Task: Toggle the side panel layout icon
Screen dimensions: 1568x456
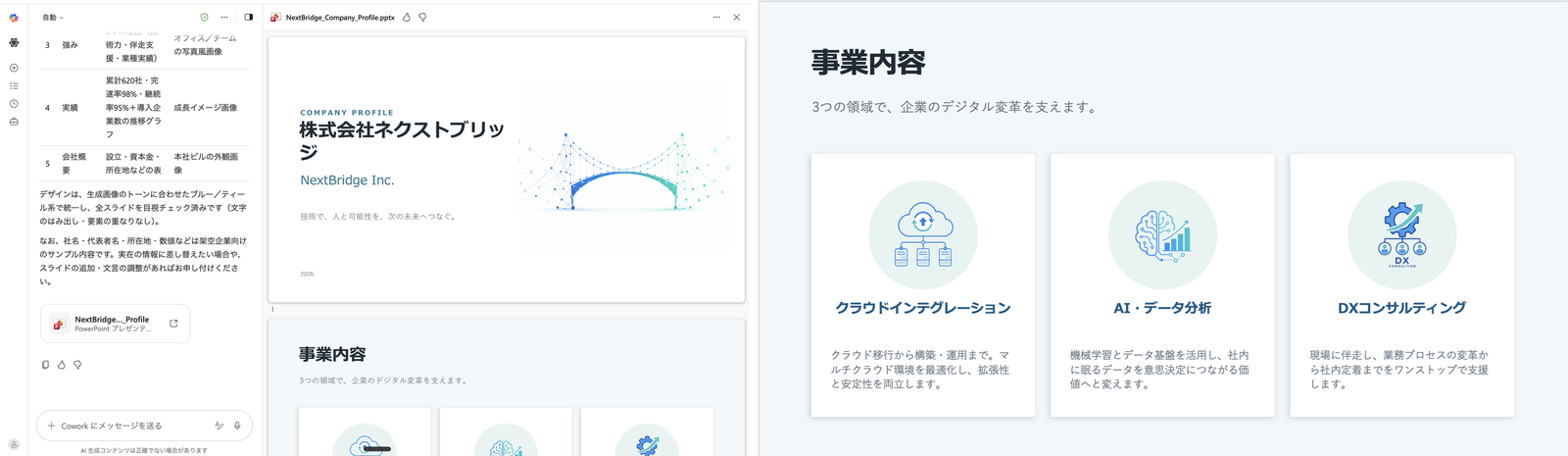Action: (x=248, y=17)
